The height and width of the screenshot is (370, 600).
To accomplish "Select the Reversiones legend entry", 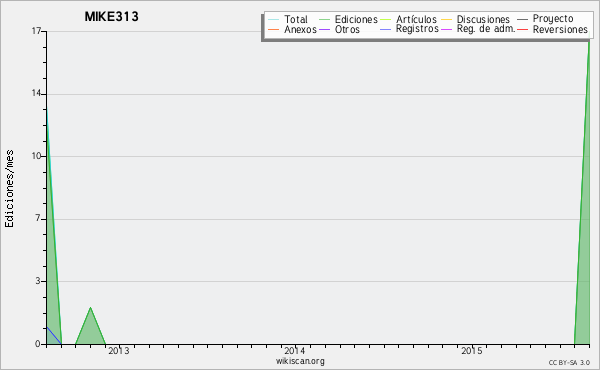I will (x=560, y=29).
